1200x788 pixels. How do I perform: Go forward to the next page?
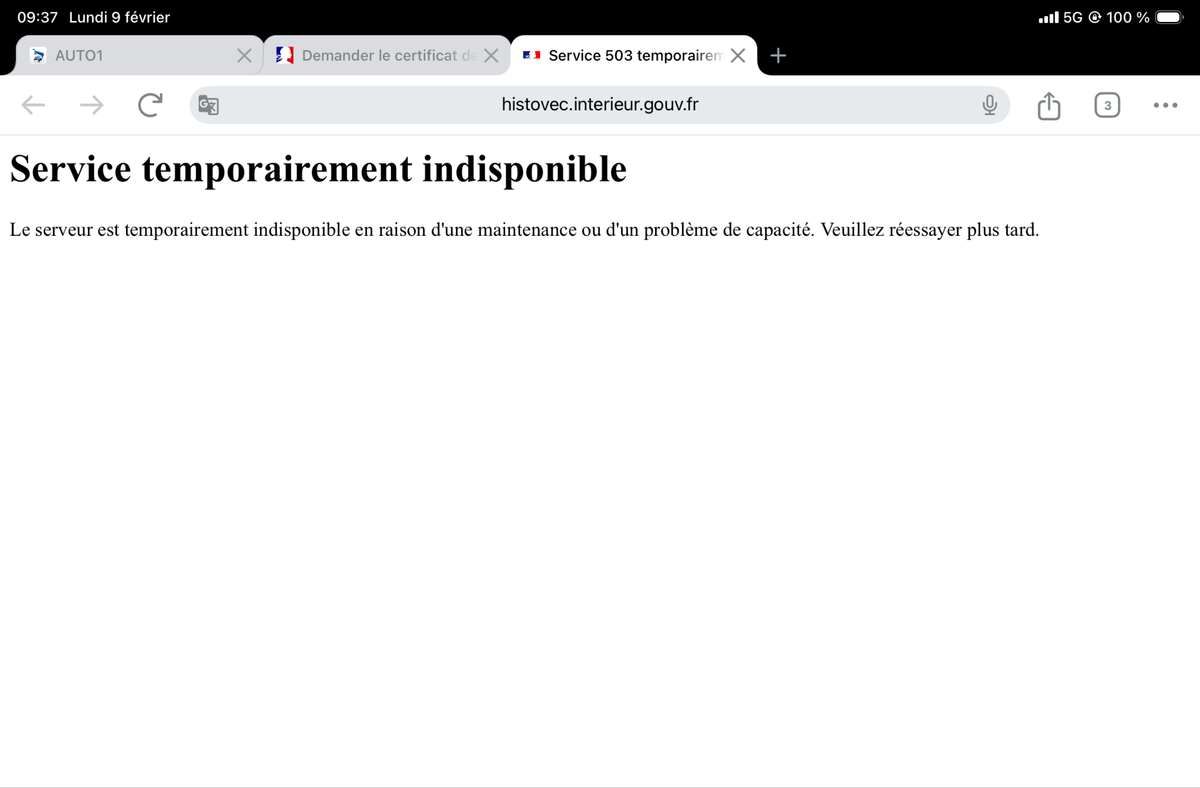(x=92, y=105)
